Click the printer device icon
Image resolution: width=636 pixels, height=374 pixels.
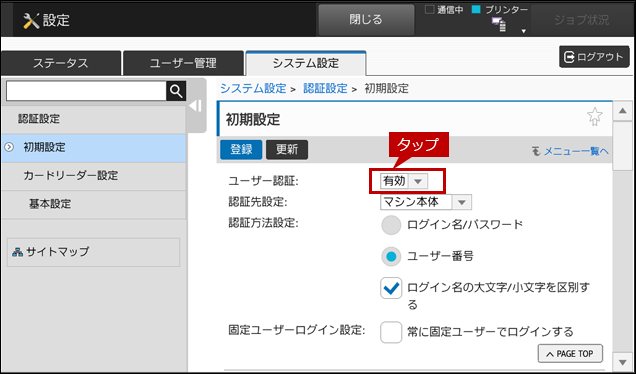[499, 25]
